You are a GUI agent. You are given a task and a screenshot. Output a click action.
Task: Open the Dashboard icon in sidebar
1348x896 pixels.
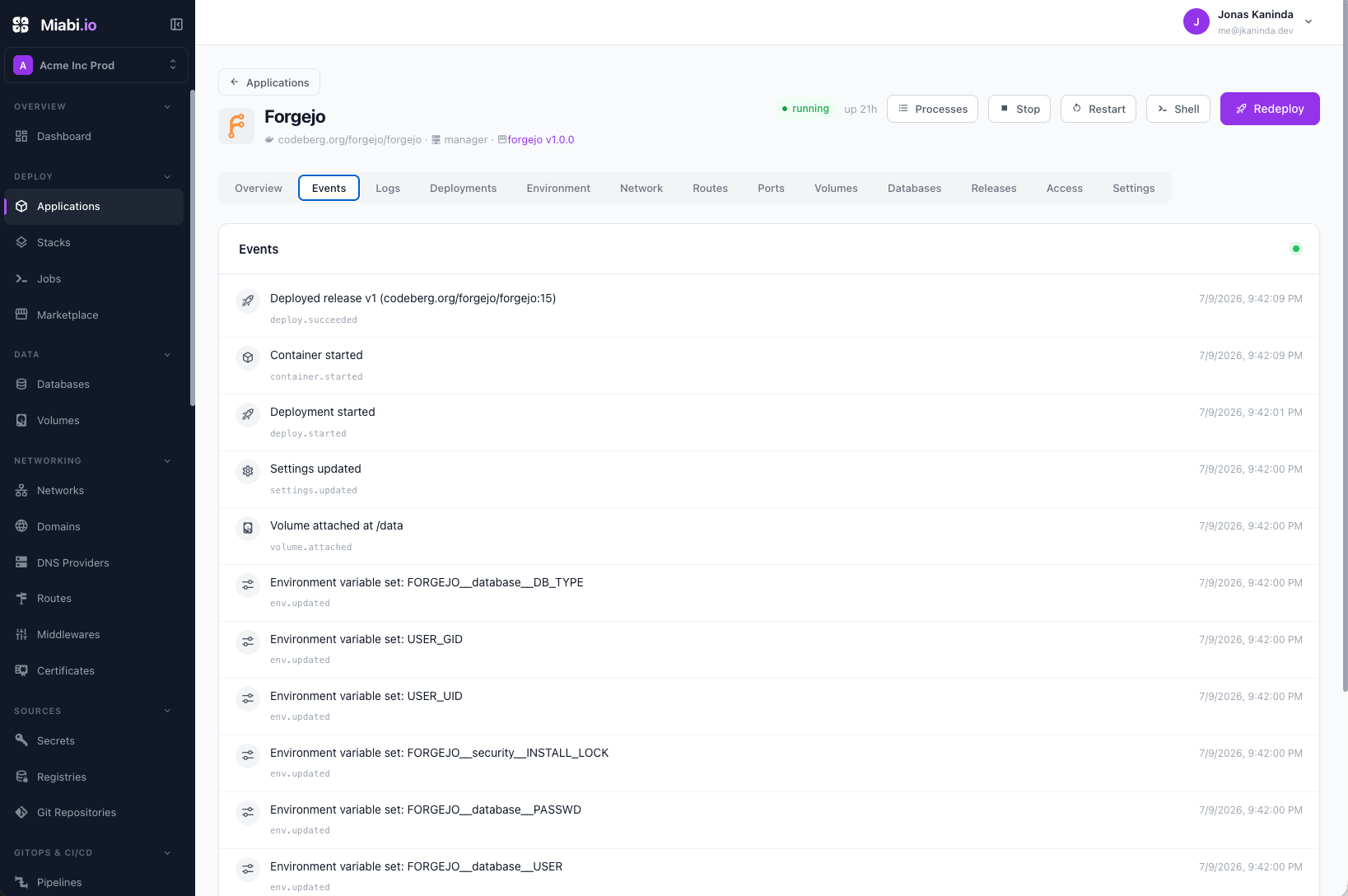click(x=21, y=136)
